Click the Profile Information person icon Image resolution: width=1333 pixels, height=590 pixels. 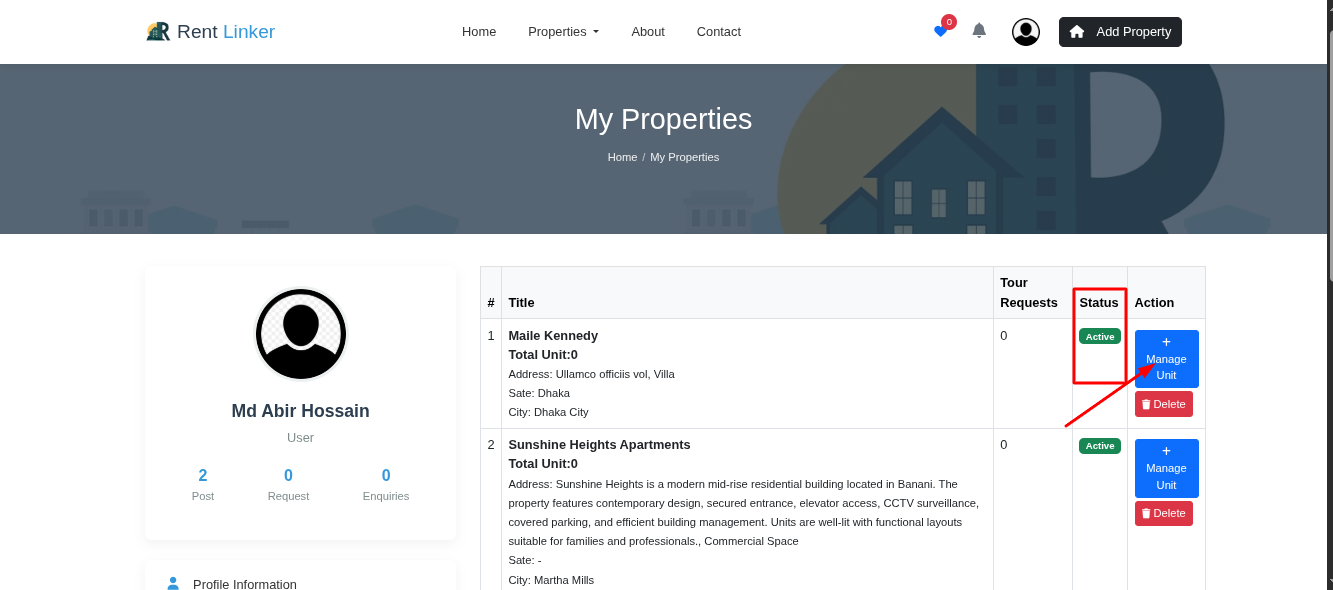[173, 584]
